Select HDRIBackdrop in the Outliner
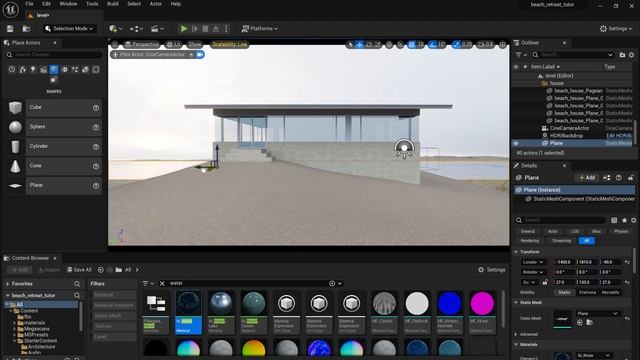 tap(566, 136)
